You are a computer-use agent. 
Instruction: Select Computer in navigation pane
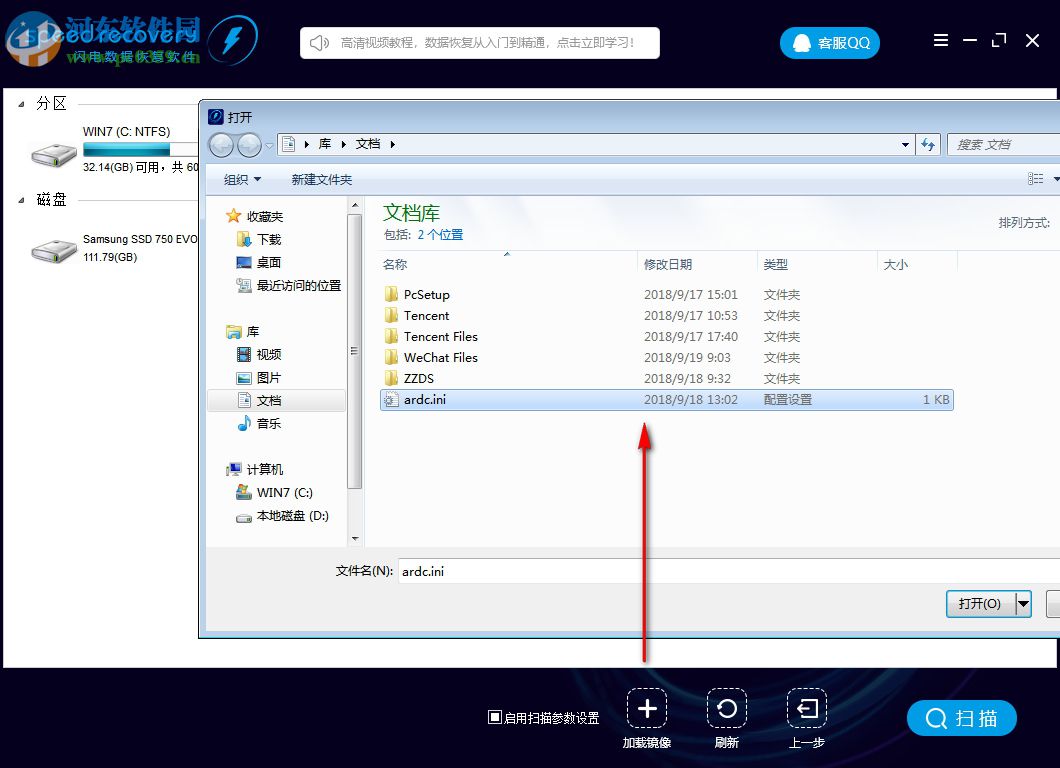click(x=255, y=469)
